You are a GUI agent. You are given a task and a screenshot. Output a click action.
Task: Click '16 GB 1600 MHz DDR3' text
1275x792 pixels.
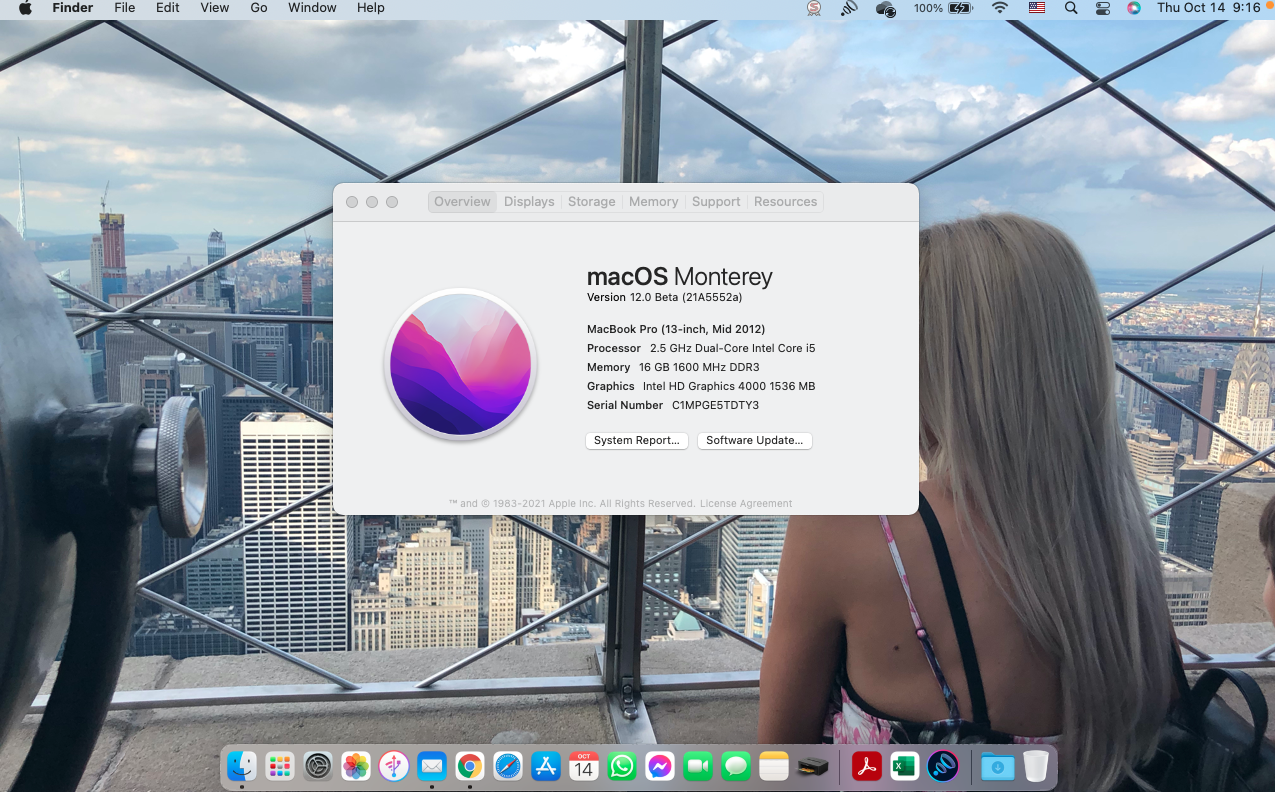(x=699, y=367)
